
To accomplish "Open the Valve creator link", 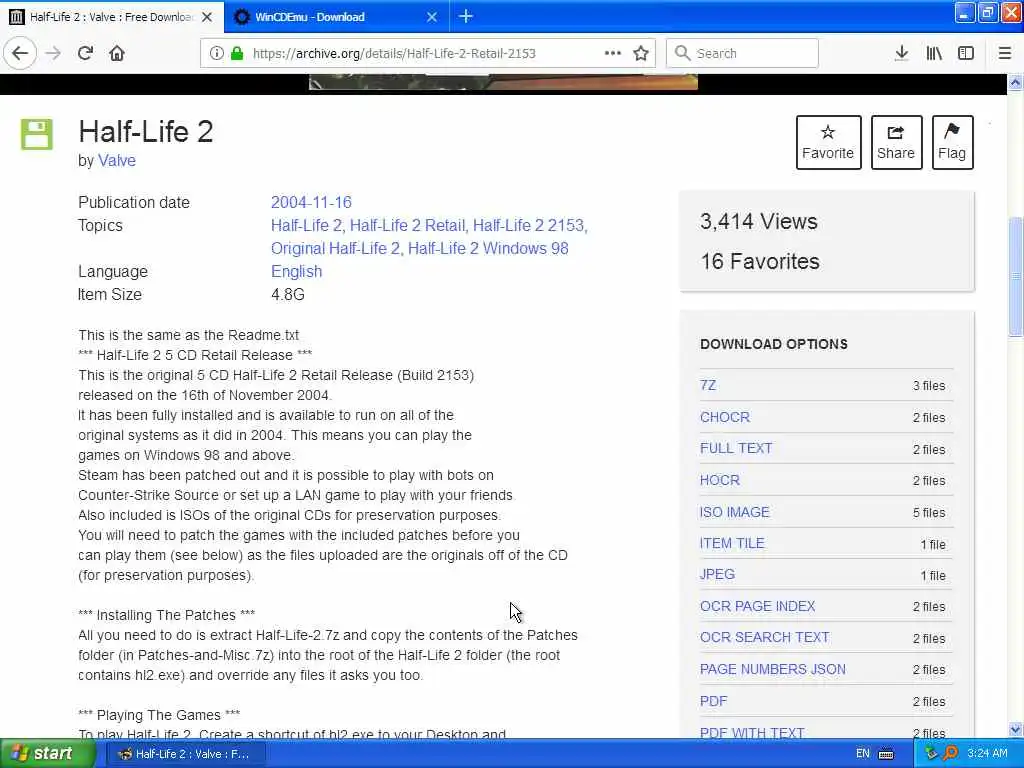I will point(117,161).
